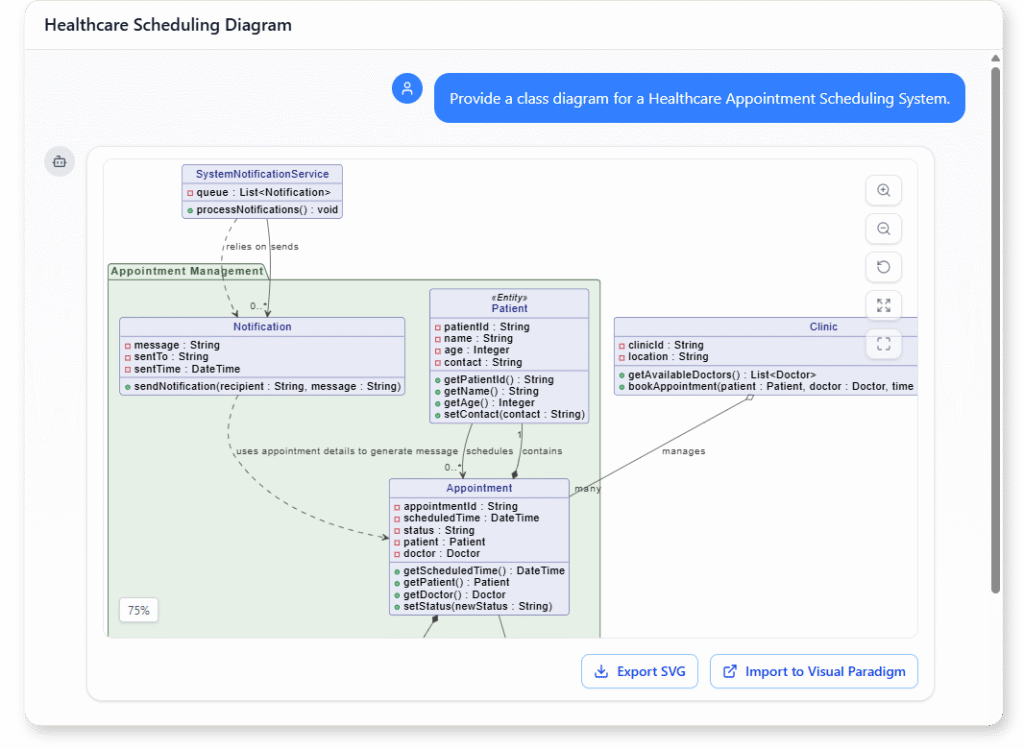Select the Notification class

coord(262,327)
